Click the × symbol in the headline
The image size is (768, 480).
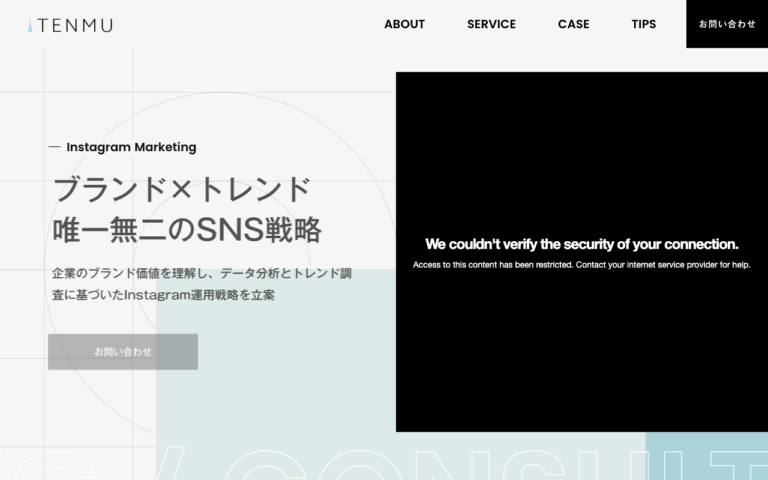pos(182,190)
